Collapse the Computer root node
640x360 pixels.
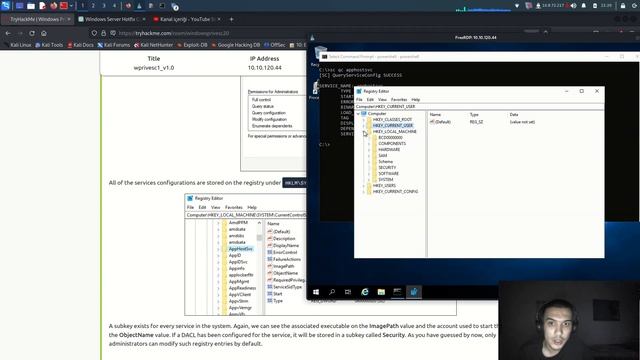pyautogui.click(x=358, y=113)
